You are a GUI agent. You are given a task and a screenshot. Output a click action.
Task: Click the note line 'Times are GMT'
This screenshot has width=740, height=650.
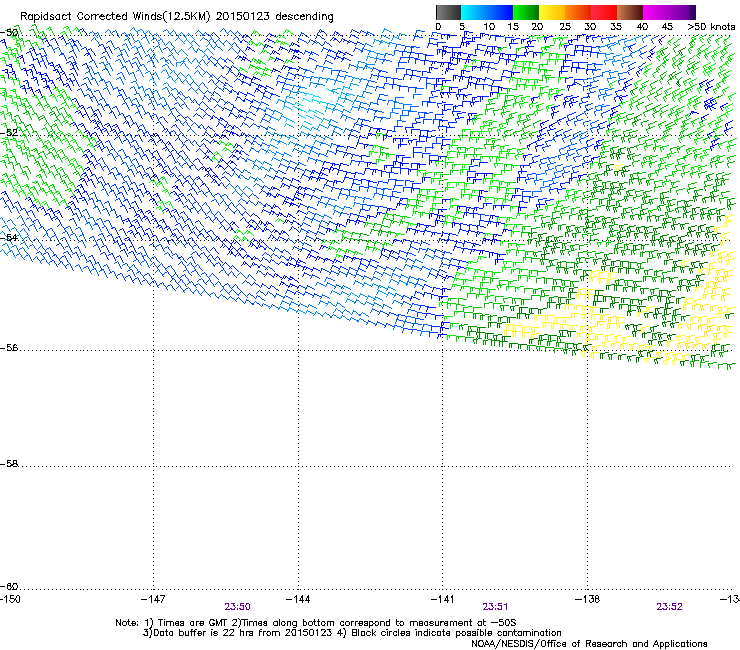[x=193, y=623]
